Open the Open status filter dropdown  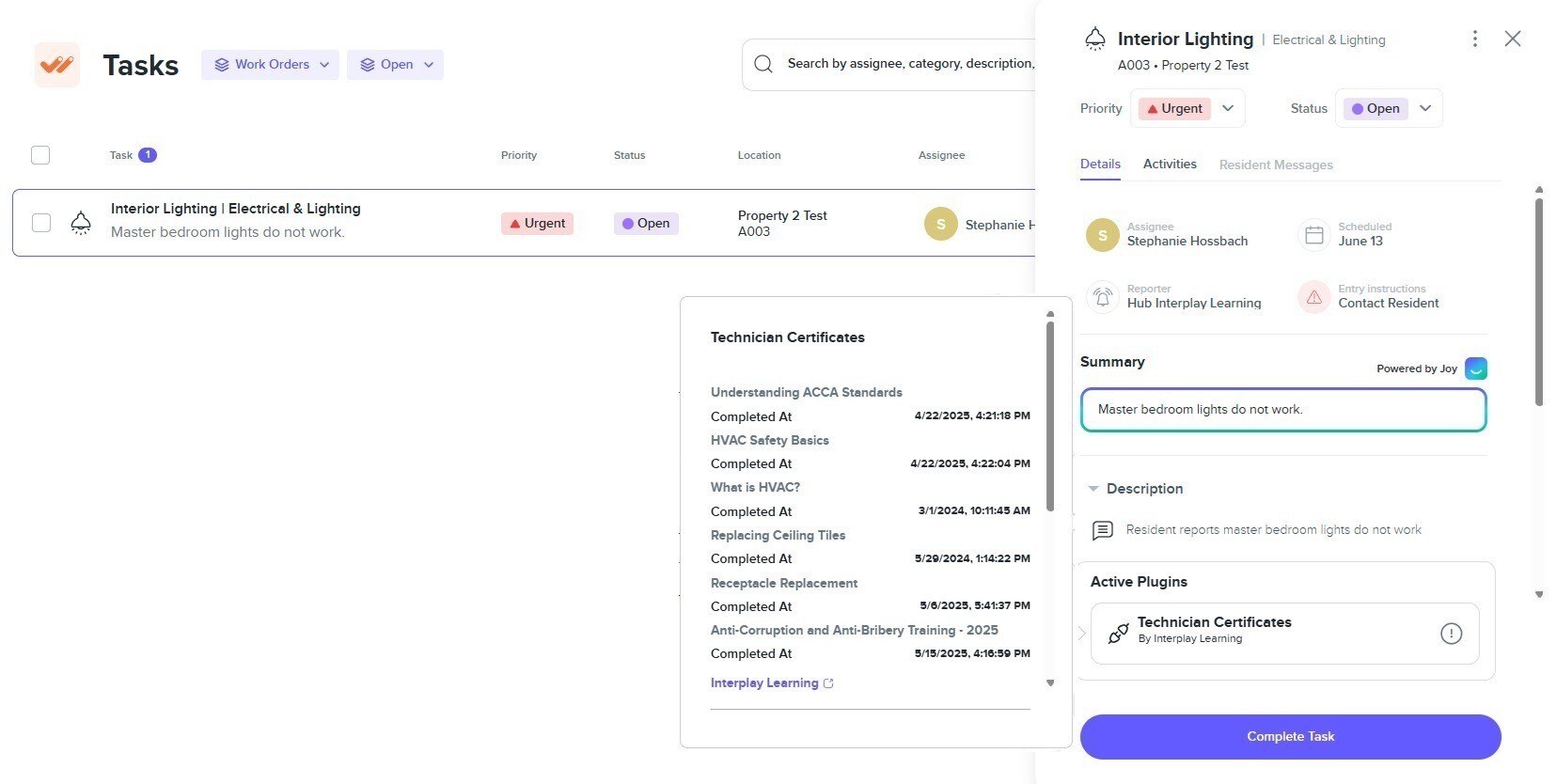point(396,65)
